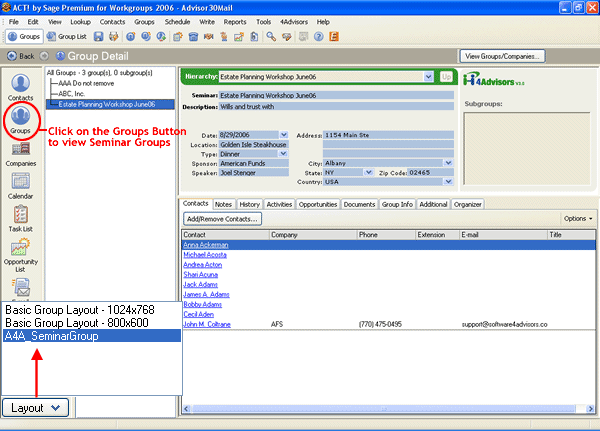Switch to the Notes tab
Screen dimensions: 600x431
[223, 204]
